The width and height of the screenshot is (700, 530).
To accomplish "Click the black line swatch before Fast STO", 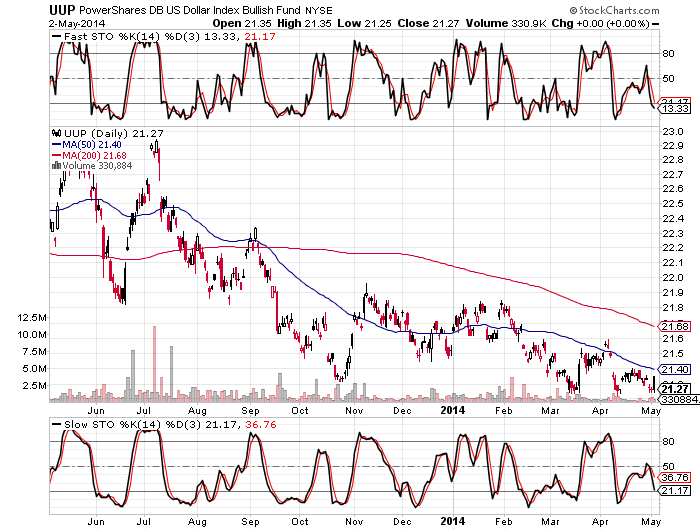I will pyautogui.click(x=57, y=37).
